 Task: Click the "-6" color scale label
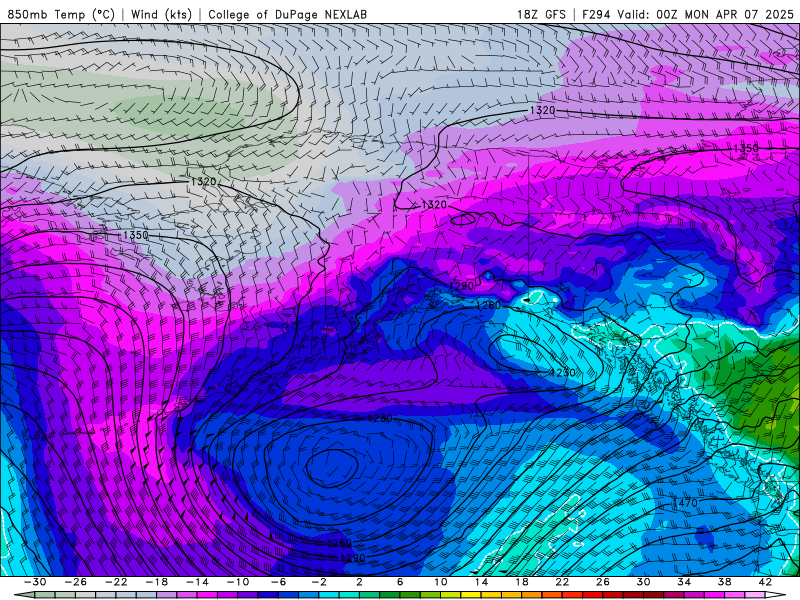(x=278, y=582)
